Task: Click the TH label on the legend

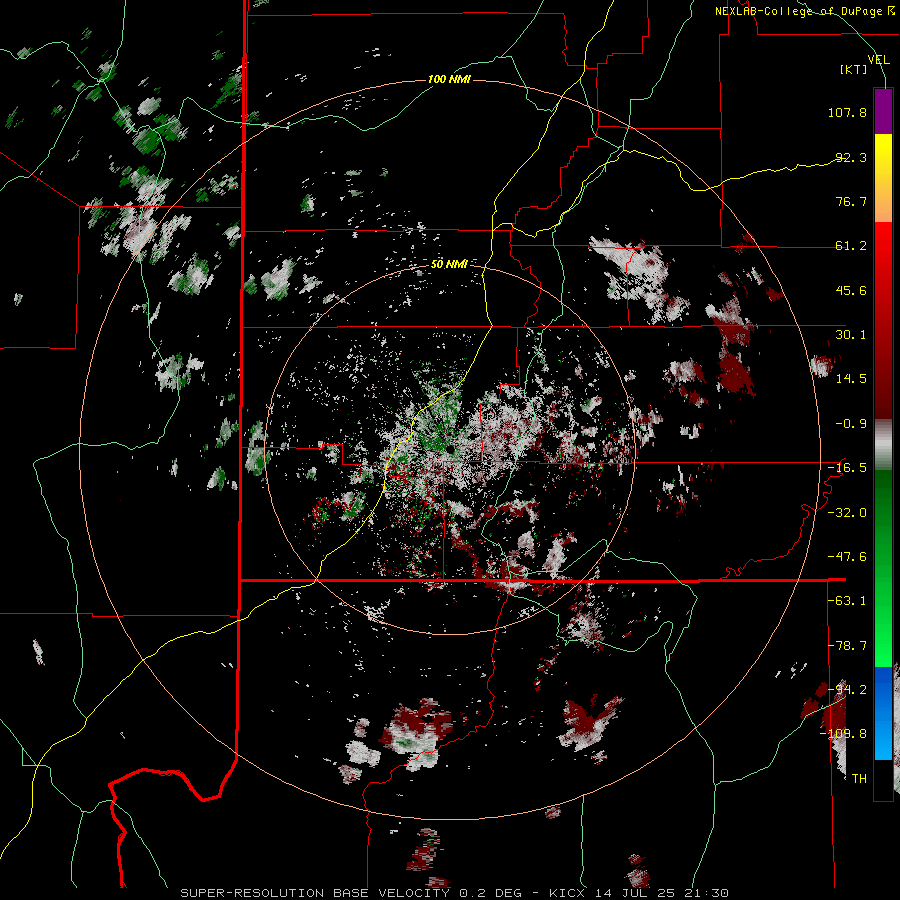Action: (859, 779)
